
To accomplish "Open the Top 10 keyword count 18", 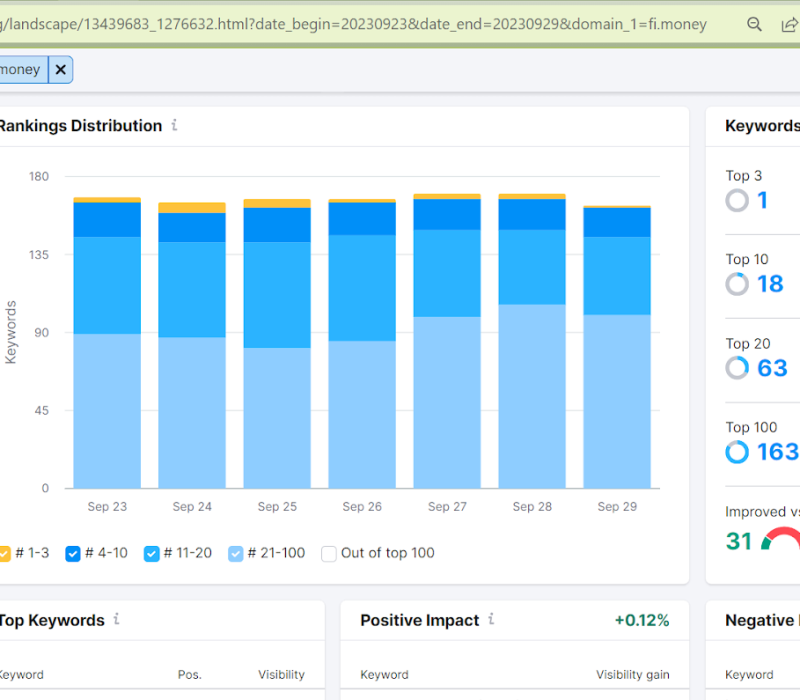I will [x=770, y=284].
